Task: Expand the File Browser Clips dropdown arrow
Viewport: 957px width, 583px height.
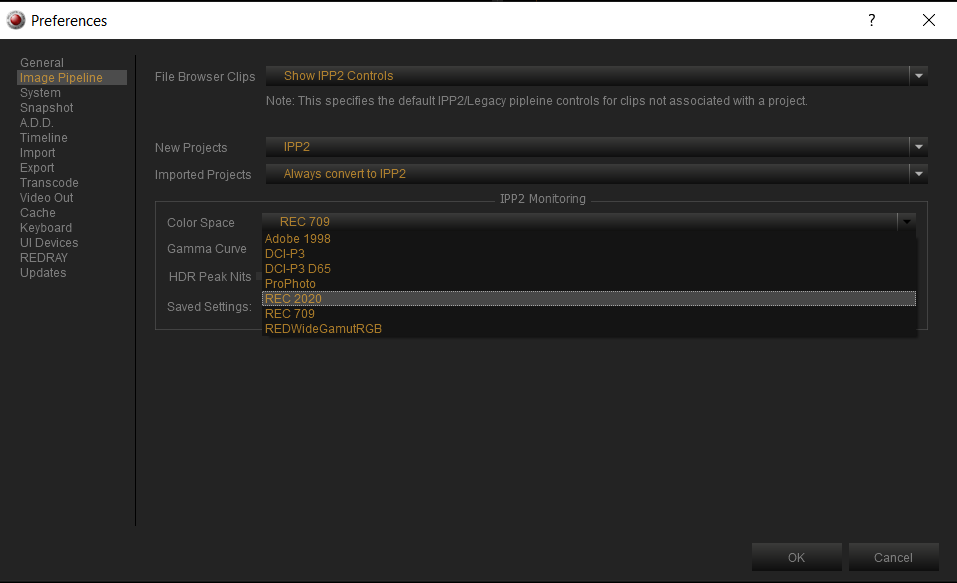Action: [919, 76]
